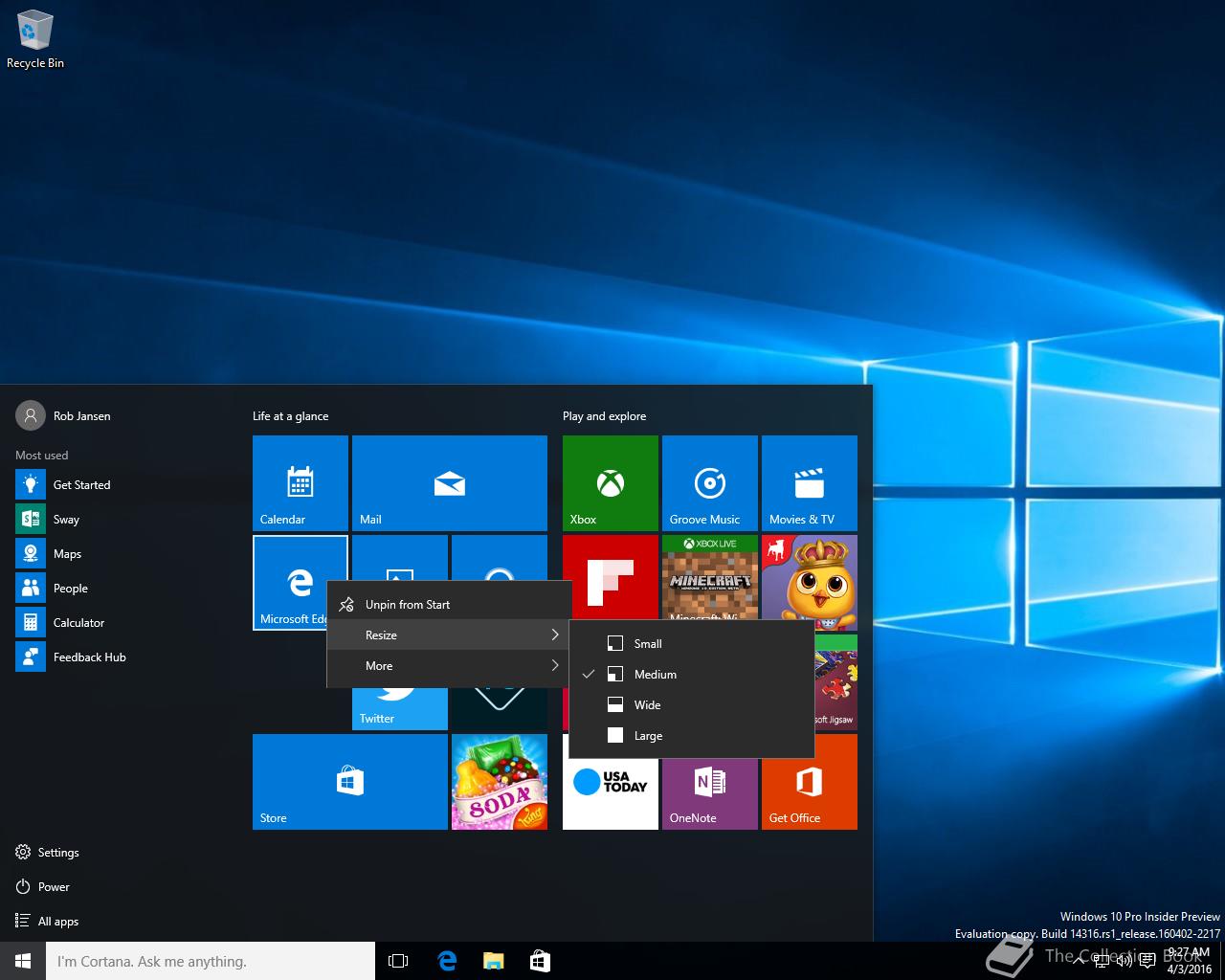This screenshot has width=1225, height=980.
Task: Open the Twitter tile
Action: [400, 709]
